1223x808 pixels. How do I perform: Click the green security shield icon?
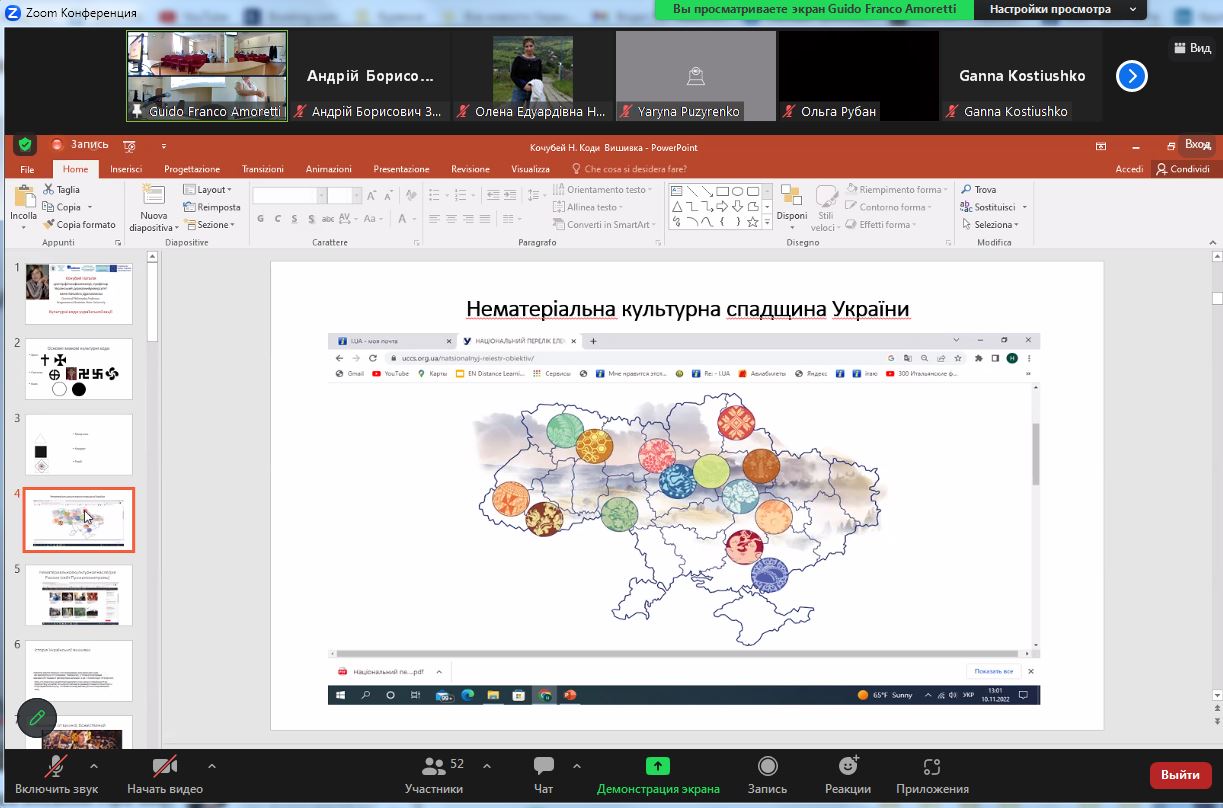(25, 145)
